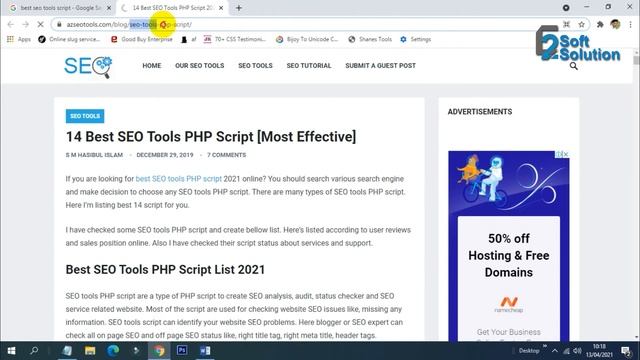Launch File Explorer from taskbar
Viewport: 640px width, 360px height.
(x=90, y=351)
